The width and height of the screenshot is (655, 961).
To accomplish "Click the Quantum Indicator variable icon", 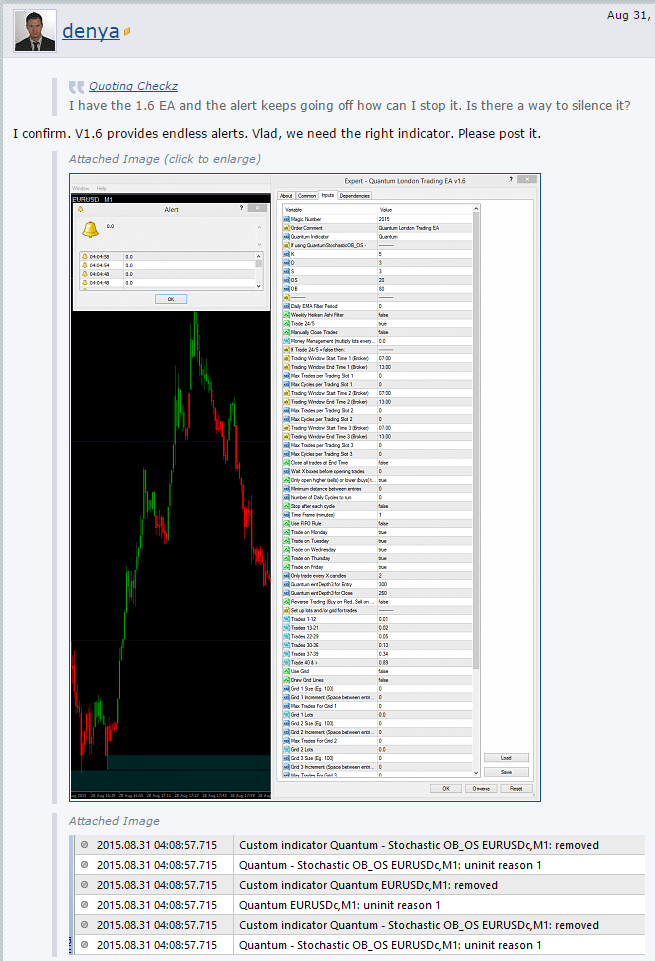I will 286,237.
